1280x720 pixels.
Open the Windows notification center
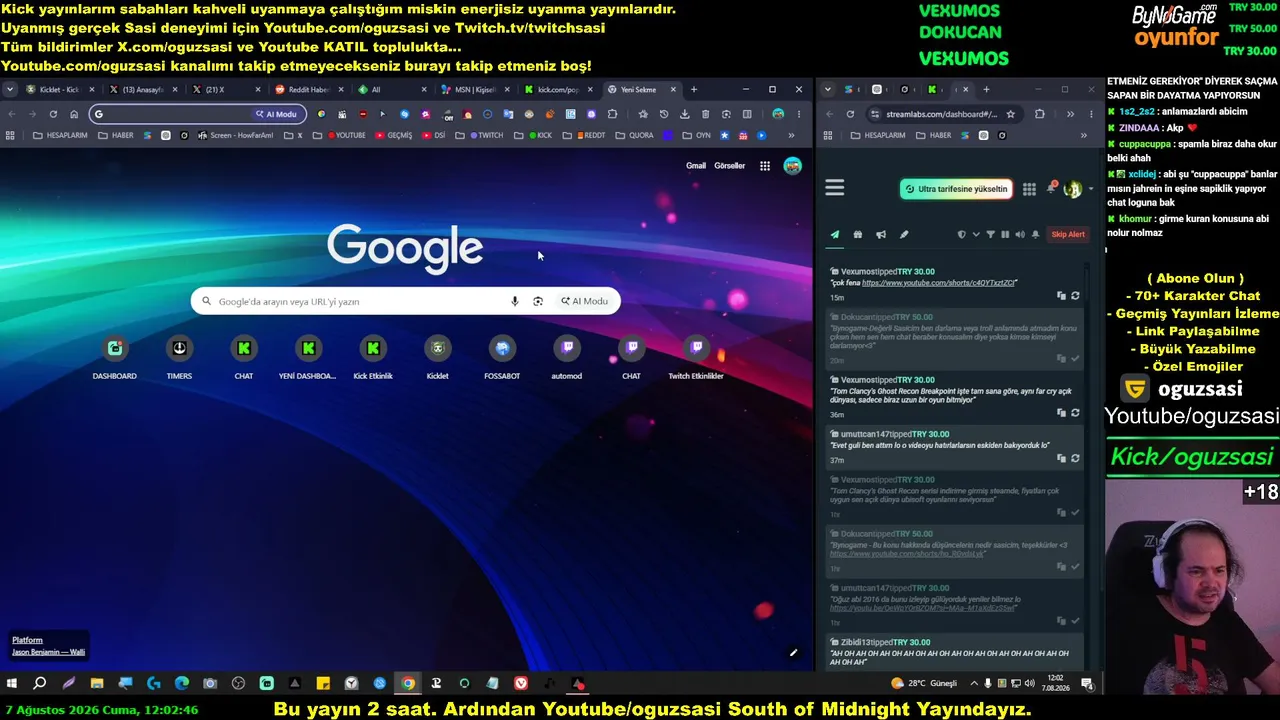pos(1087,684)
